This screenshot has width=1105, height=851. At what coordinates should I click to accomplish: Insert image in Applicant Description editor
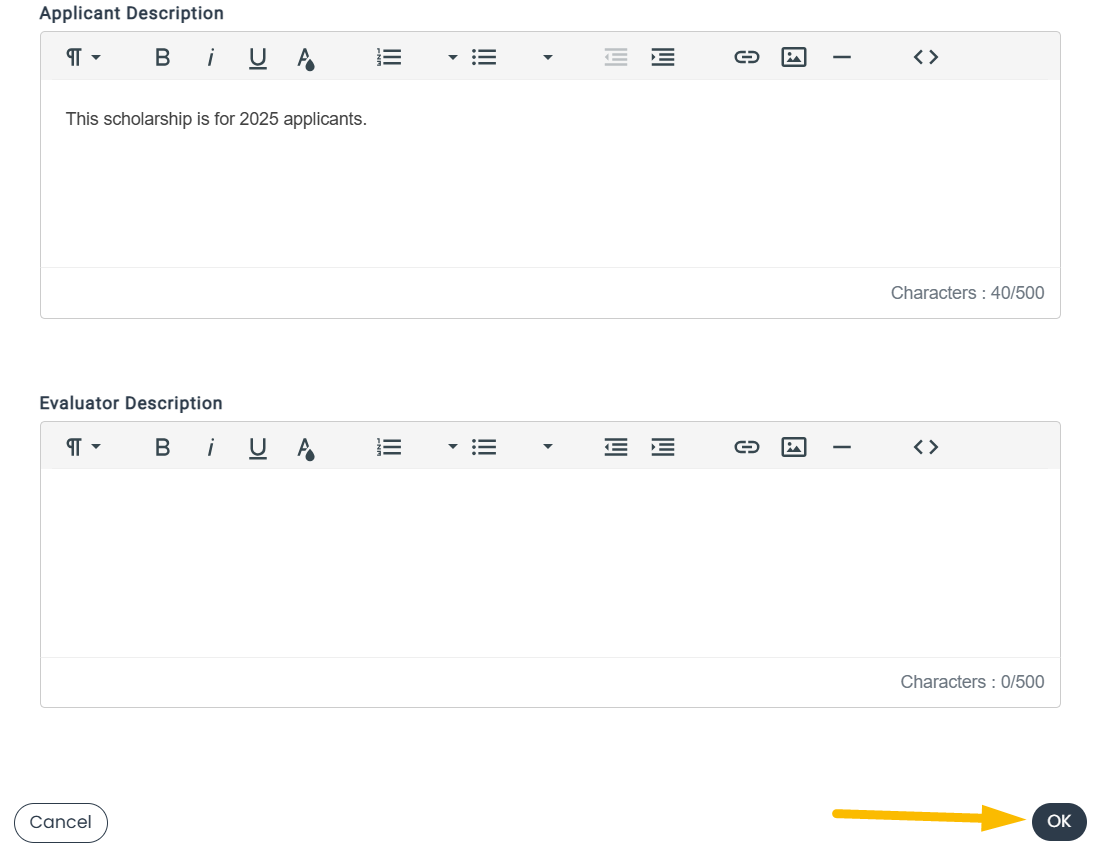coord(794,57)
